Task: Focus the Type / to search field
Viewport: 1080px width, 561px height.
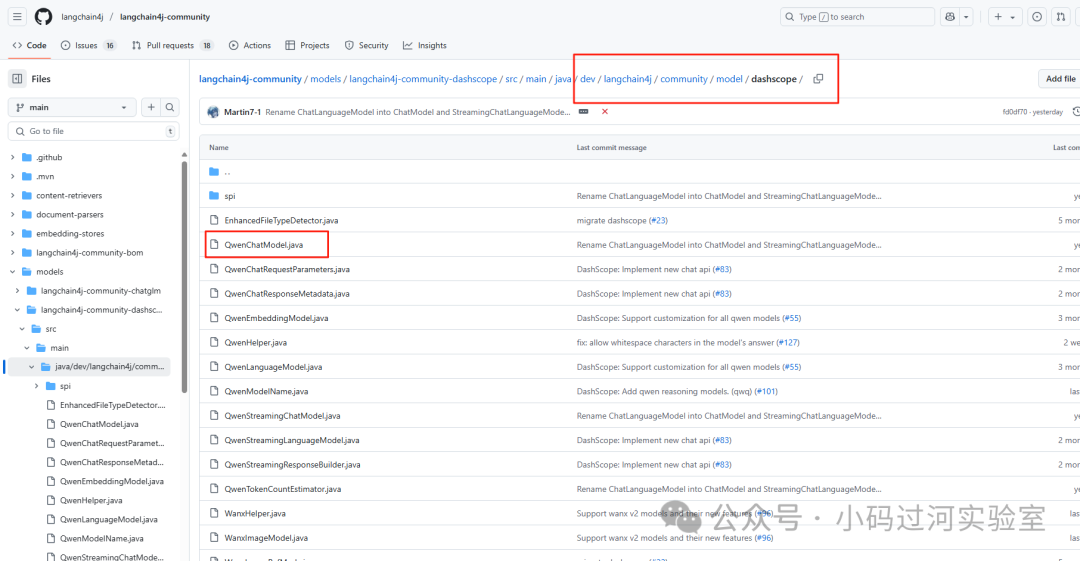Action: pyautogui.click(x=857, y=17)
